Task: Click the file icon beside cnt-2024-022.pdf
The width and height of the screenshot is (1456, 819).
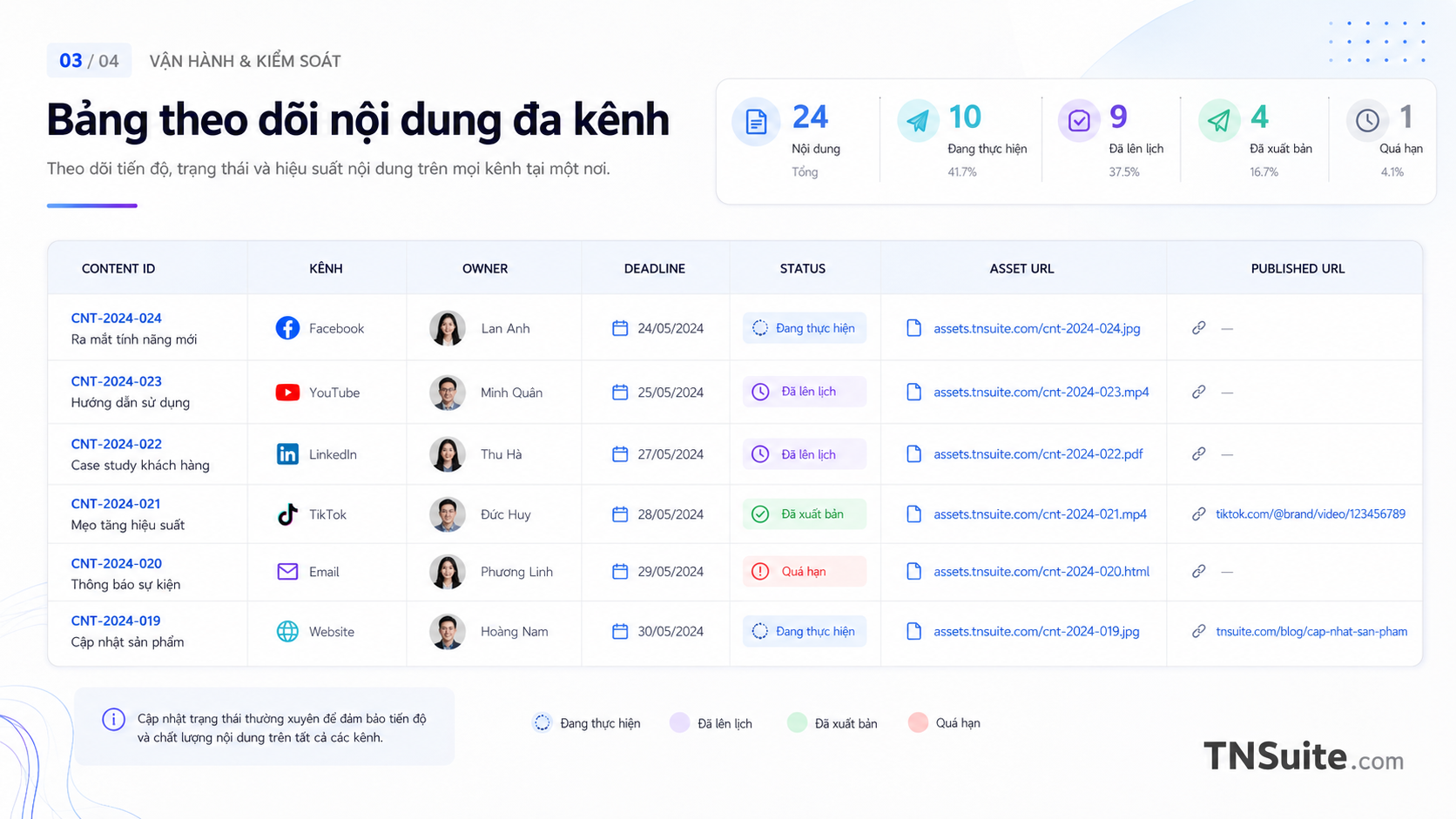Action: [913, 454]
